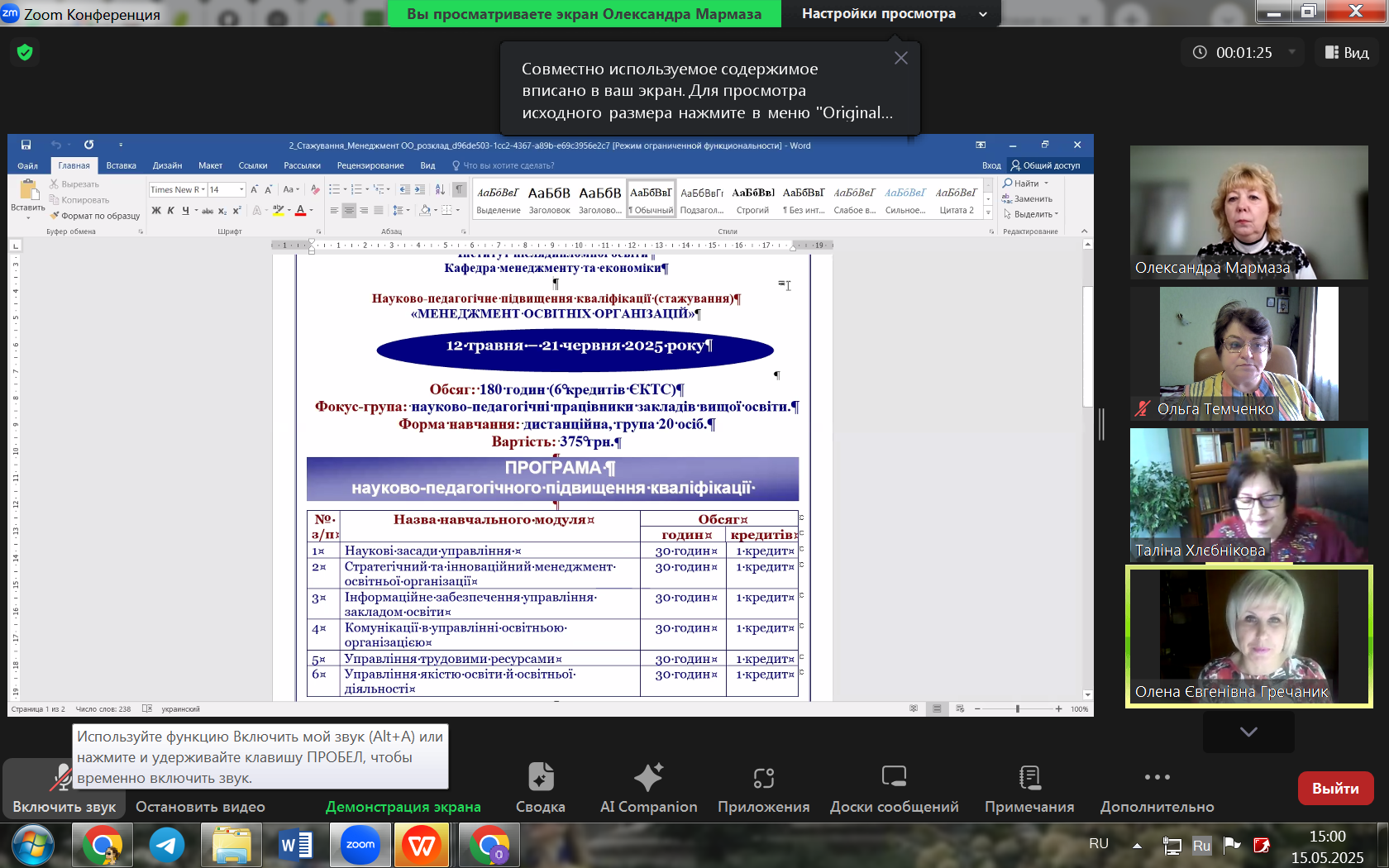Open Сводка in Zoom toolbar

pyautogui.click(x=541, y=788)
